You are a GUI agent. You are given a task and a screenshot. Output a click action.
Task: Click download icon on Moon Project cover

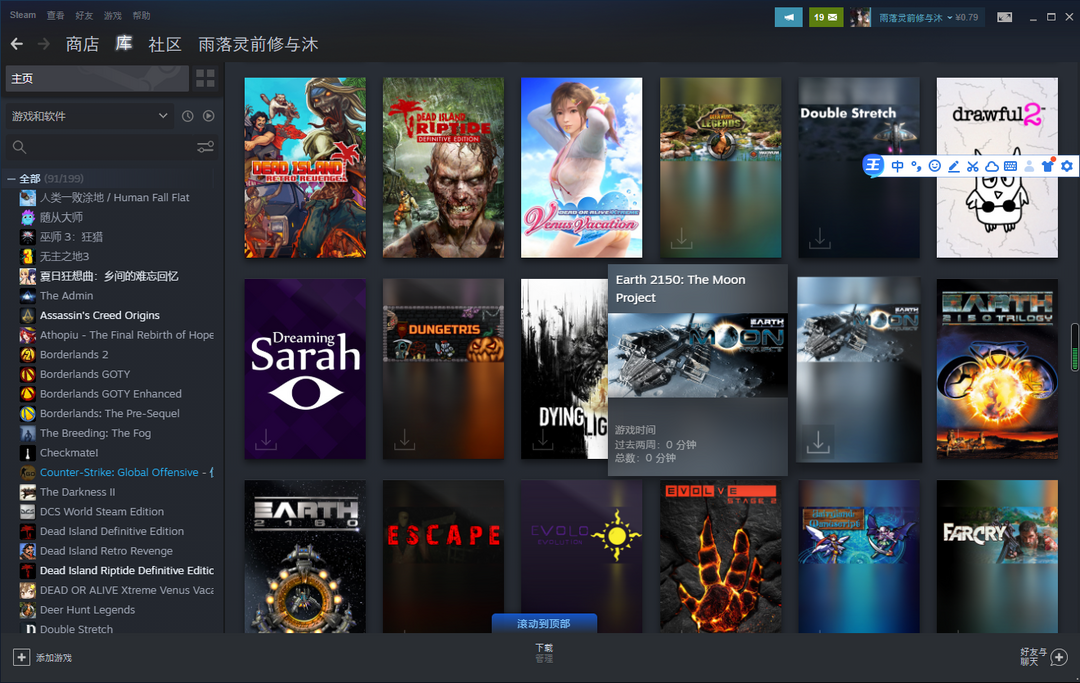(818, 441)
